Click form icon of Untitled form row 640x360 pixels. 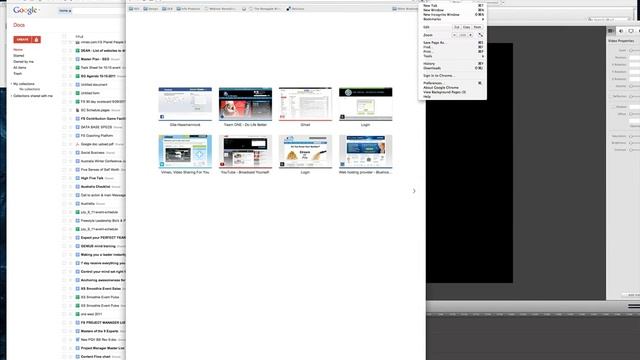point(77,93)
